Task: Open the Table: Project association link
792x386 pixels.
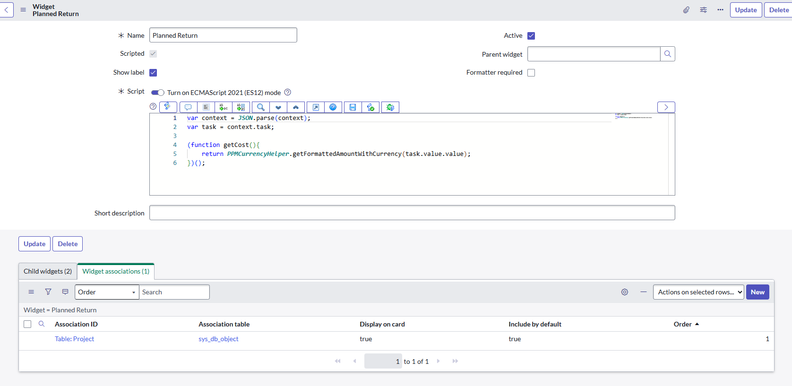Action: (74, 339)
